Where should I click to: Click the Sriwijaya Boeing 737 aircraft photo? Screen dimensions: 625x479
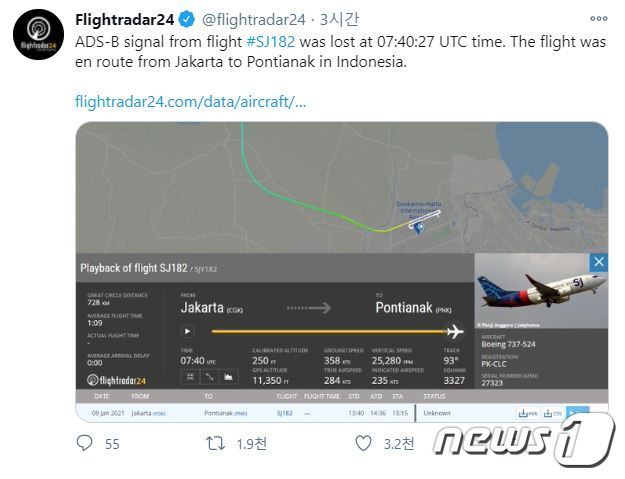click(x=541, y=290)
